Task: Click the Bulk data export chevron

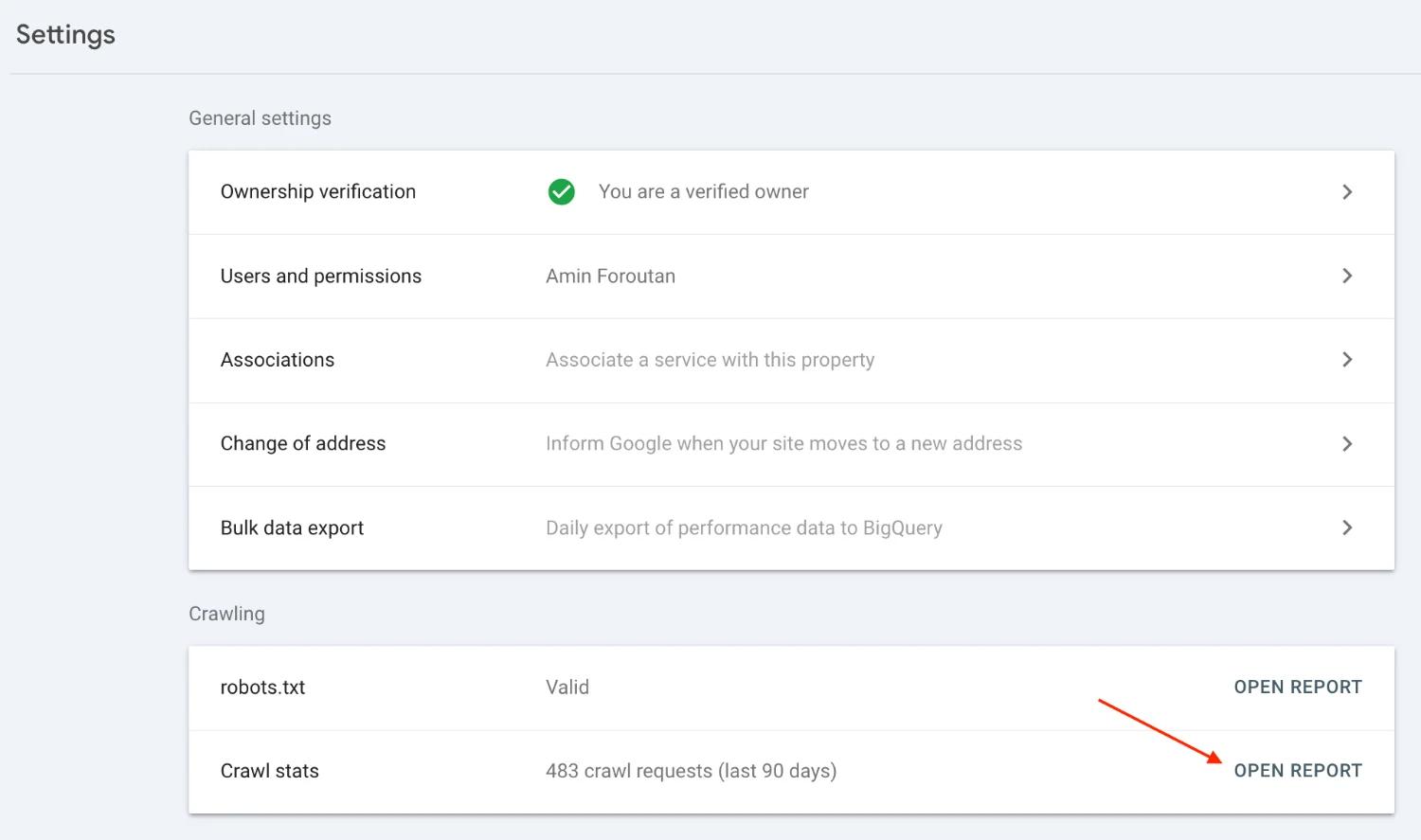Action: point(1347,527)
